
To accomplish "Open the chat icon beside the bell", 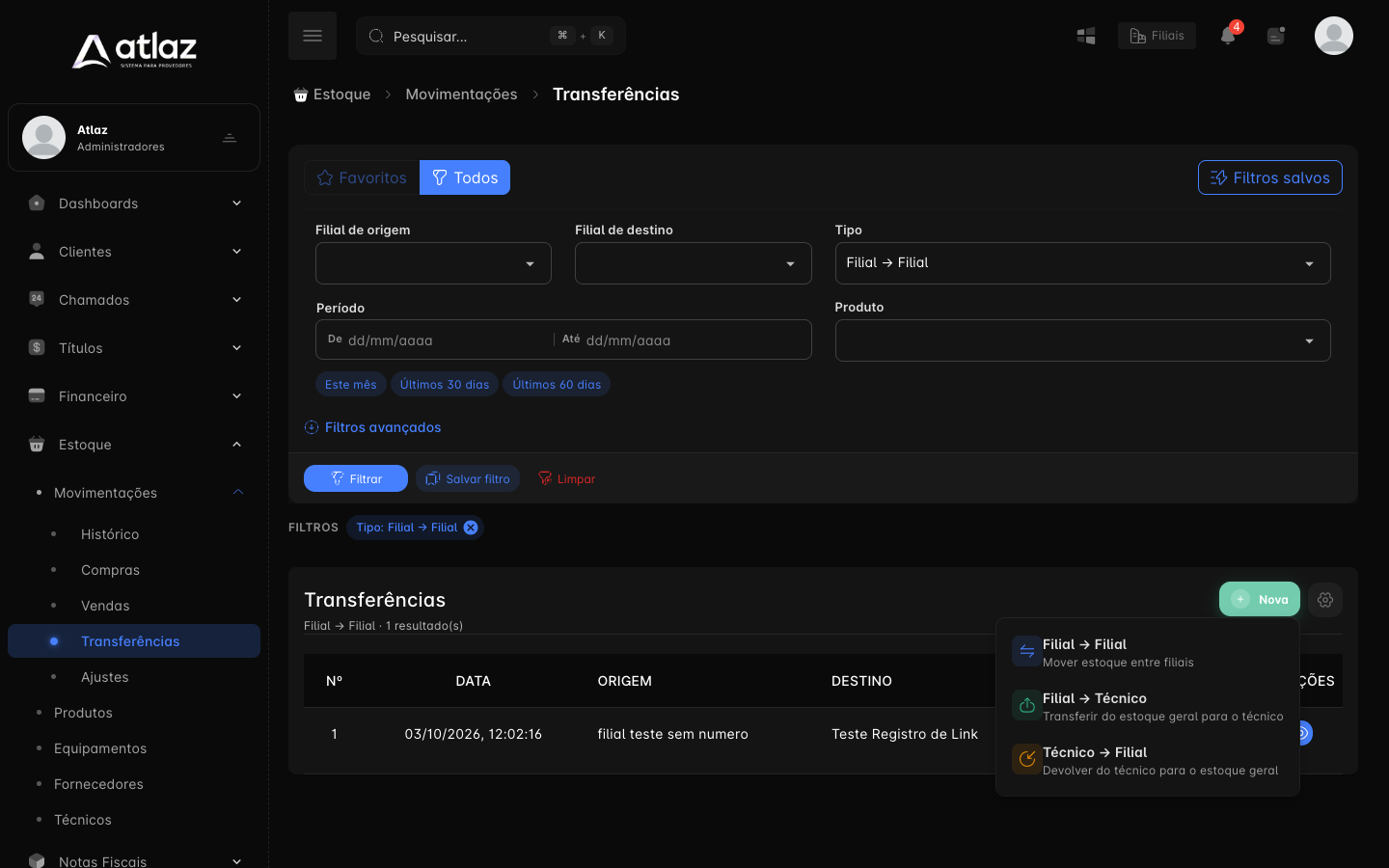I will click(1276, 36).
